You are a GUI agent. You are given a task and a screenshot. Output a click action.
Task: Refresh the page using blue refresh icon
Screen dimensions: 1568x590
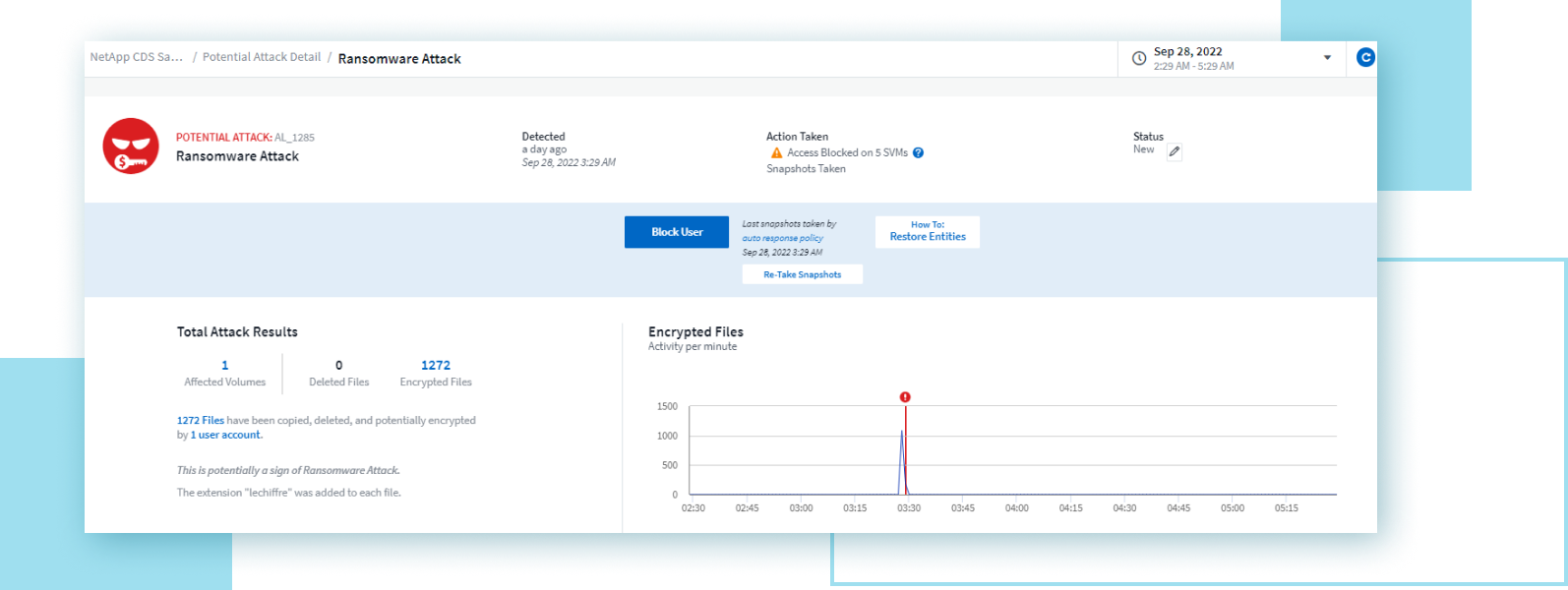(x=1364, y=58)
